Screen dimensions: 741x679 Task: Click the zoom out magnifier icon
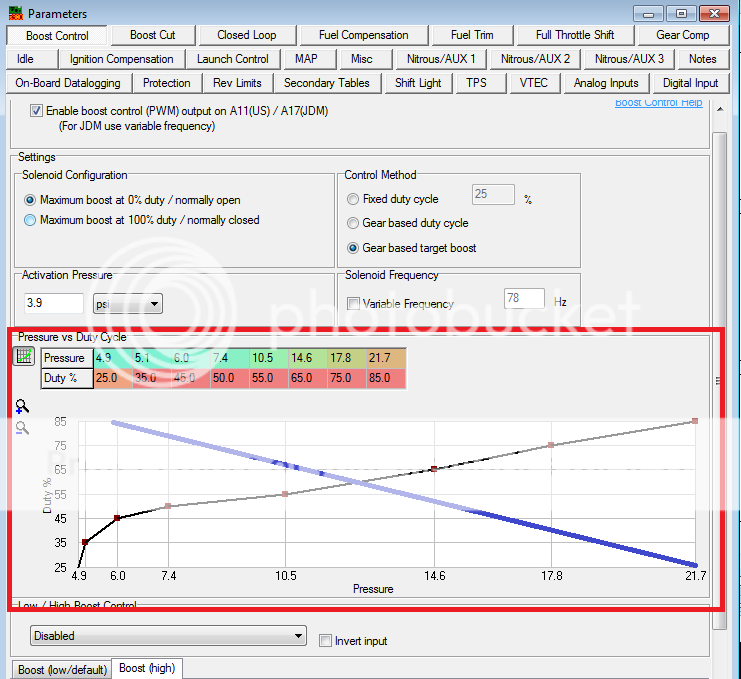(23, 428)
